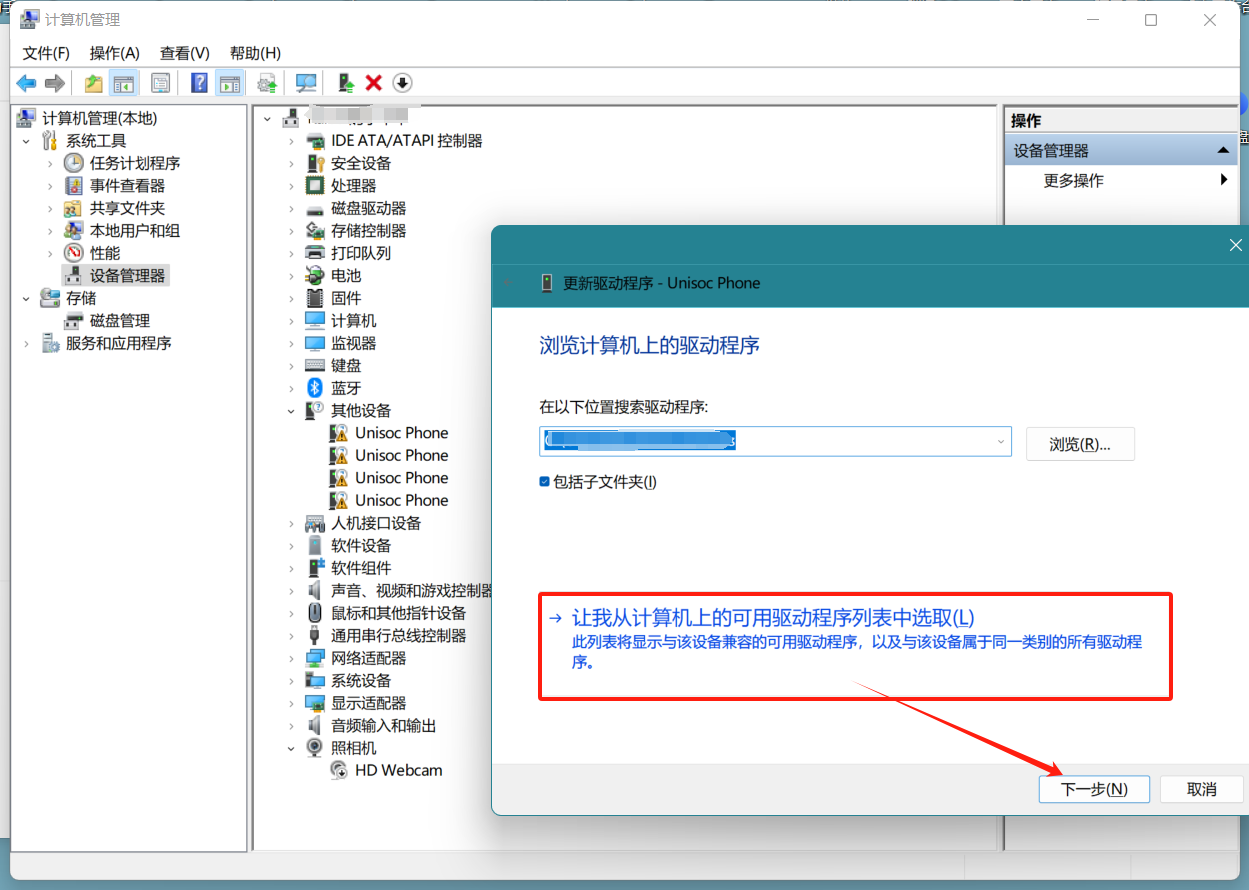Click the 浏览(R)... button
The image size is (1249, 890).
pos(1079,444)
